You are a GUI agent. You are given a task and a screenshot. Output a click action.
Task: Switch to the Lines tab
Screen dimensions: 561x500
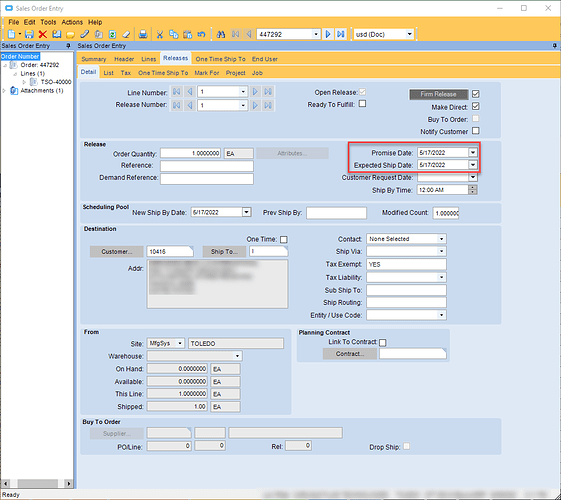pos(148,59)
